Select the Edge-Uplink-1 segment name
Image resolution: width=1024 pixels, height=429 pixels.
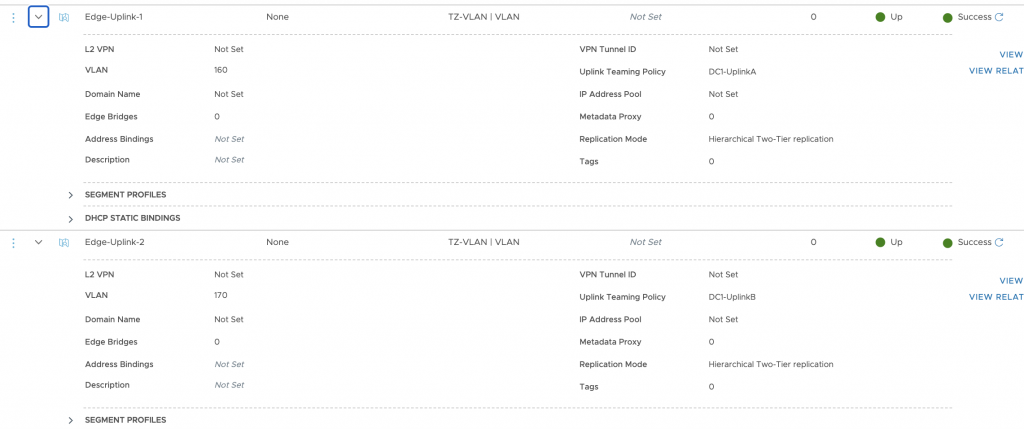tap(114, 17)
